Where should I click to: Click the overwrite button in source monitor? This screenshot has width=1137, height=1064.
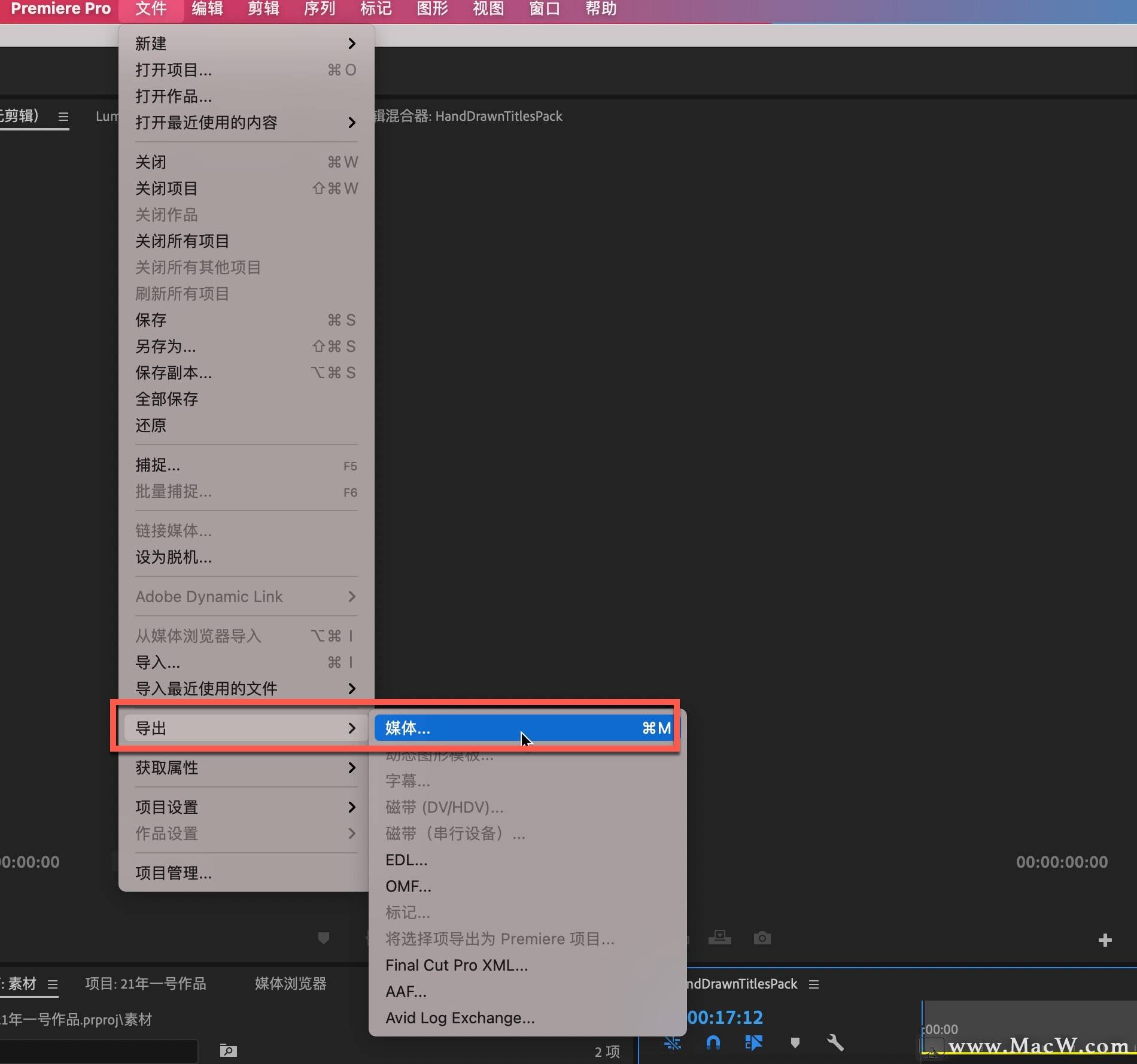(720, 938)
